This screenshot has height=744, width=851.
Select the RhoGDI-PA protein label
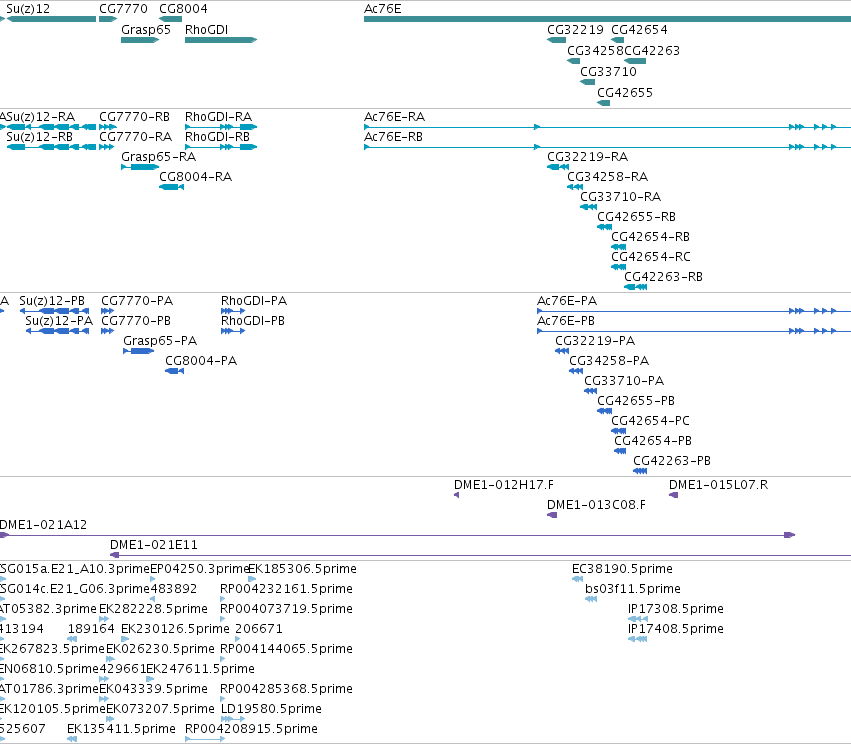pyautogui.click(x=254, y=301)
